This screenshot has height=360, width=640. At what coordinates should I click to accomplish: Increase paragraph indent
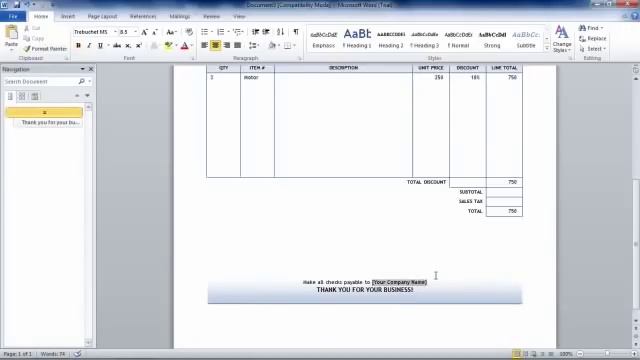(266, 32)
